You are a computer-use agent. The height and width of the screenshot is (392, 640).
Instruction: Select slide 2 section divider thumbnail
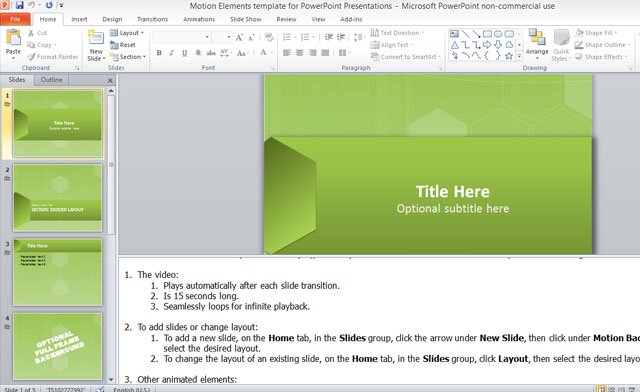point(58,198)
